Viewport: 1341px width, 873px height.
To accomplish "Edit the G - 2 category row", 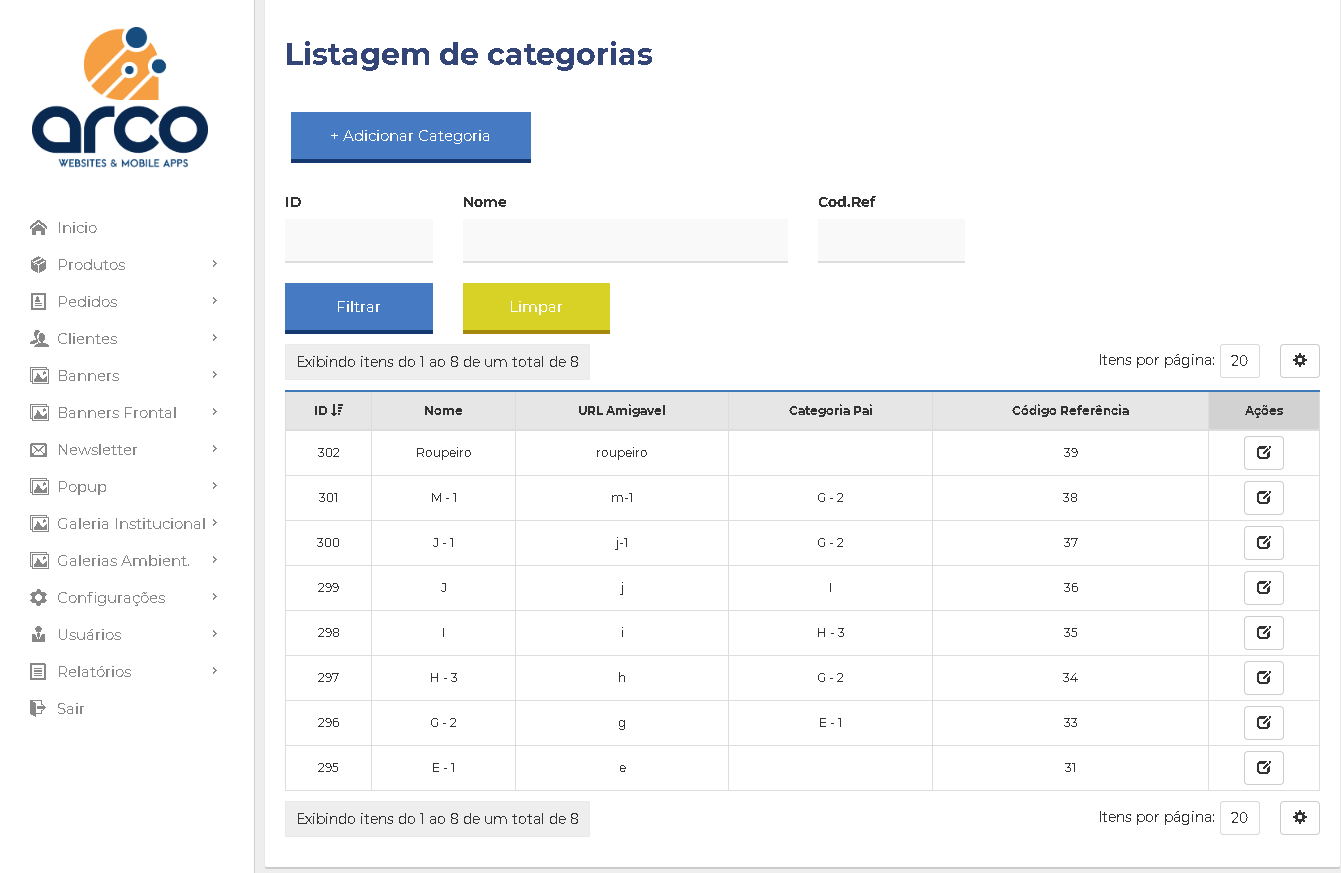I will point(1264,723).
